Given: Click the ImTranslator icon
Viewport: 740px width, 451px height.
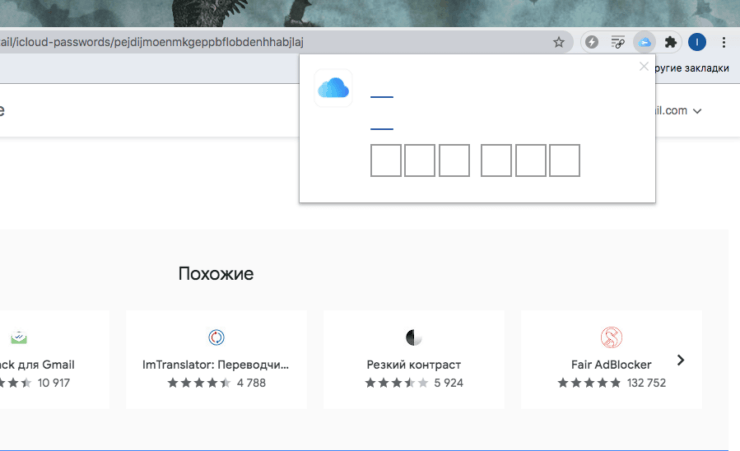Looking at the screenshot, I should pyautogui.click(x=216, y=337).
